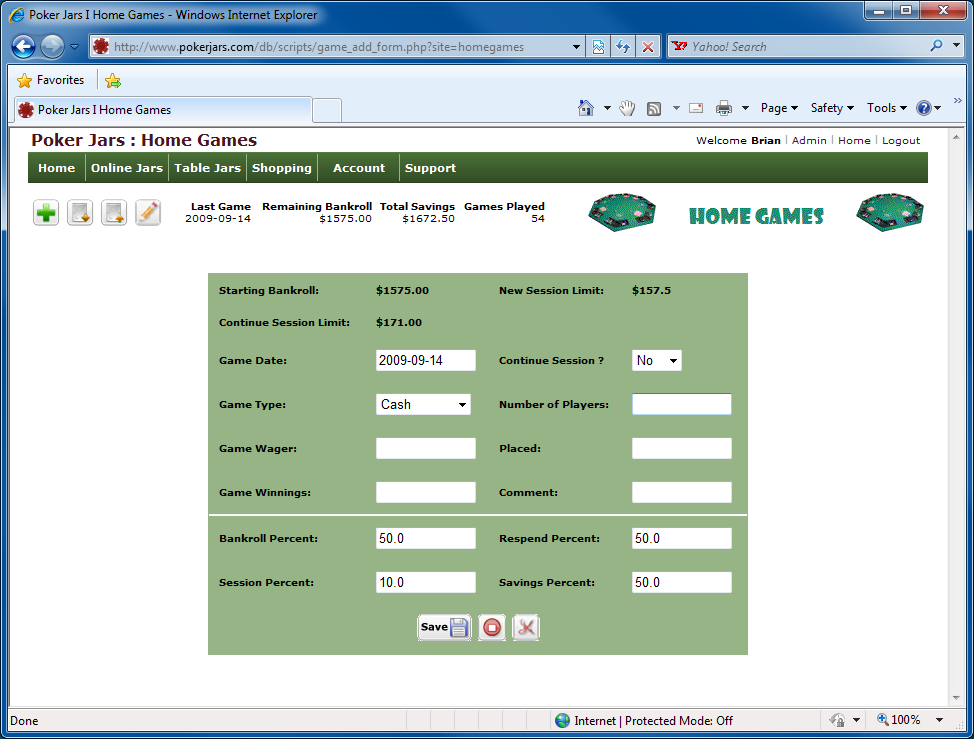974x739 pixels.
Task: Expand the search provider options dropdown
Action: point(957,45)
